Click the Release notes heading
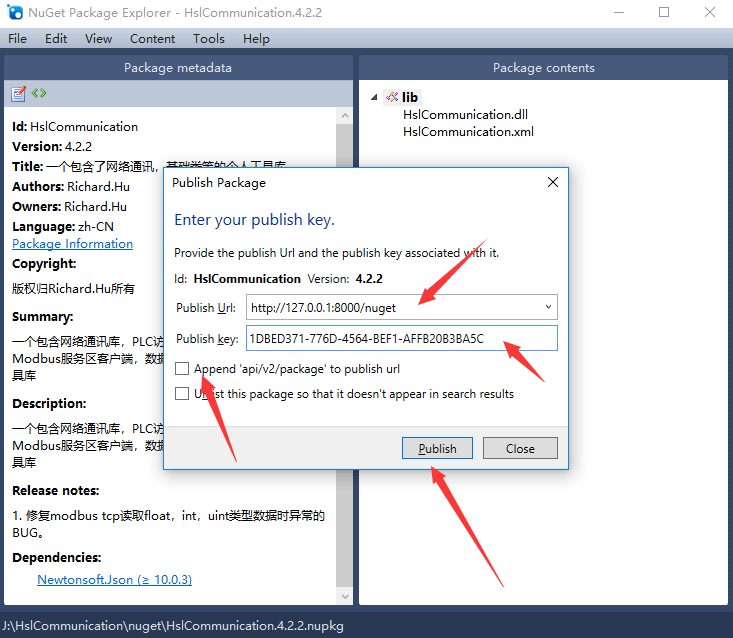Viewport: 733px width, 638px height. [x=56, y=491]
